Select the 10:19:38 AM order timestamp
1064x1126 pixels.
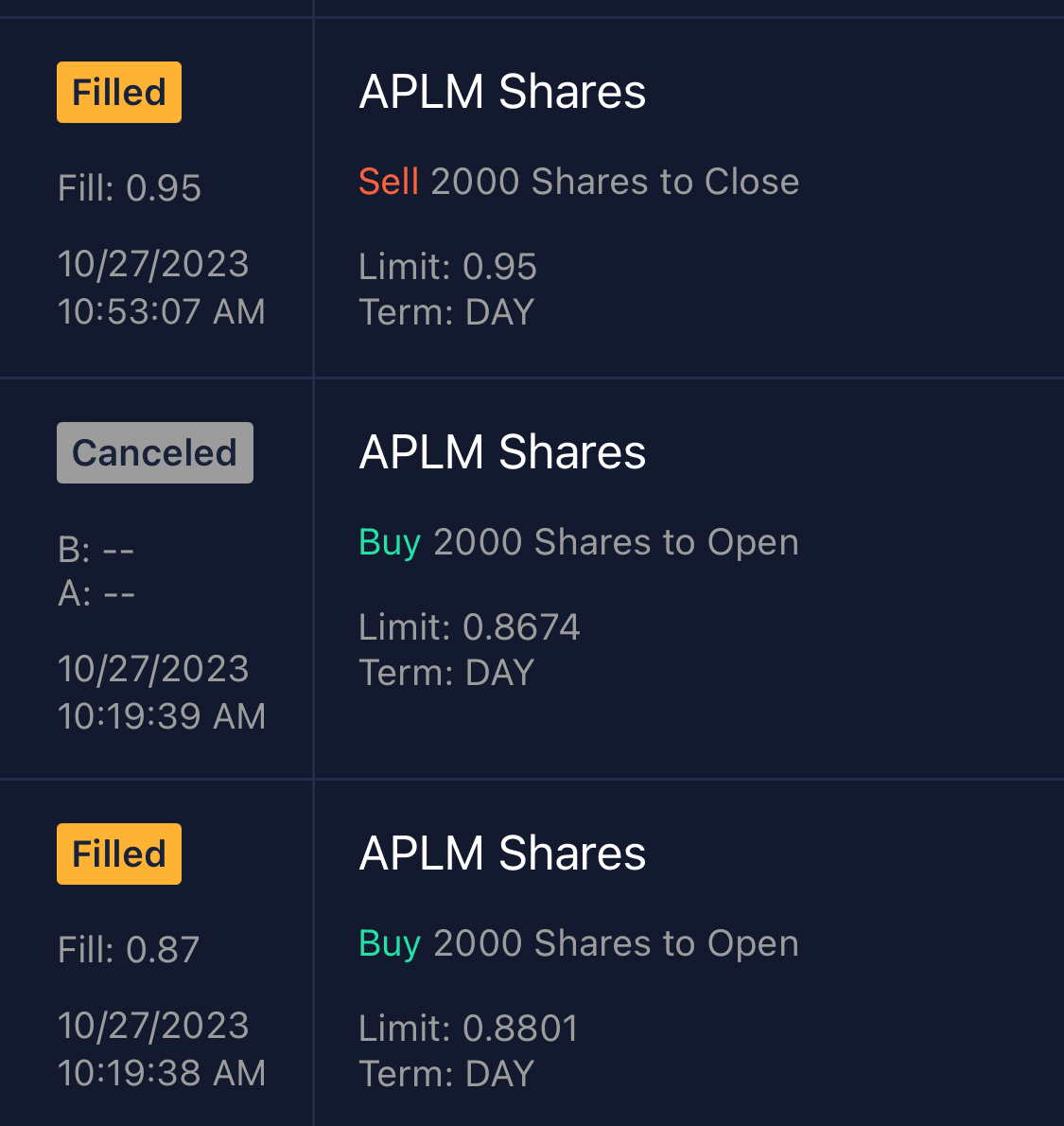coord(162,1073)
